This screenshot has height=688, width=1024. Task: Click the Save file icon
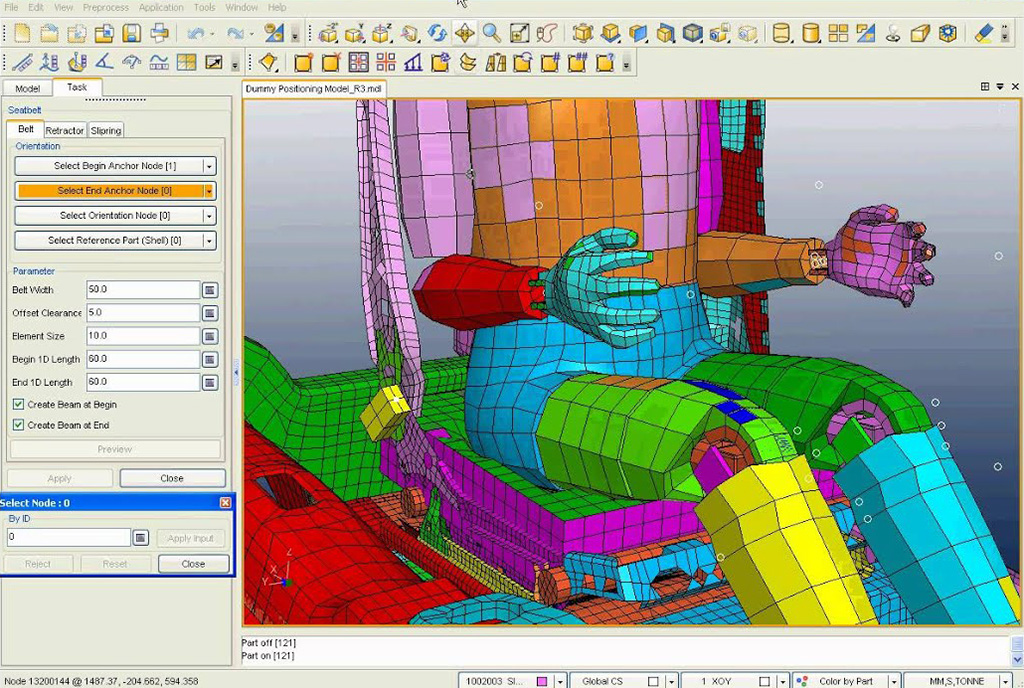[x=130, y=33]
